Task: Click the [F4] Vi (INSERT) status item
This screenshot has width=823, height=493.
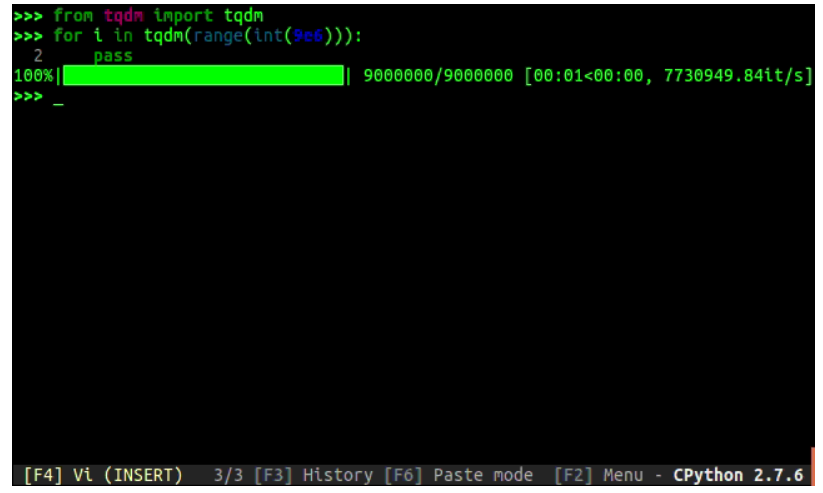Action: [103, 475]
